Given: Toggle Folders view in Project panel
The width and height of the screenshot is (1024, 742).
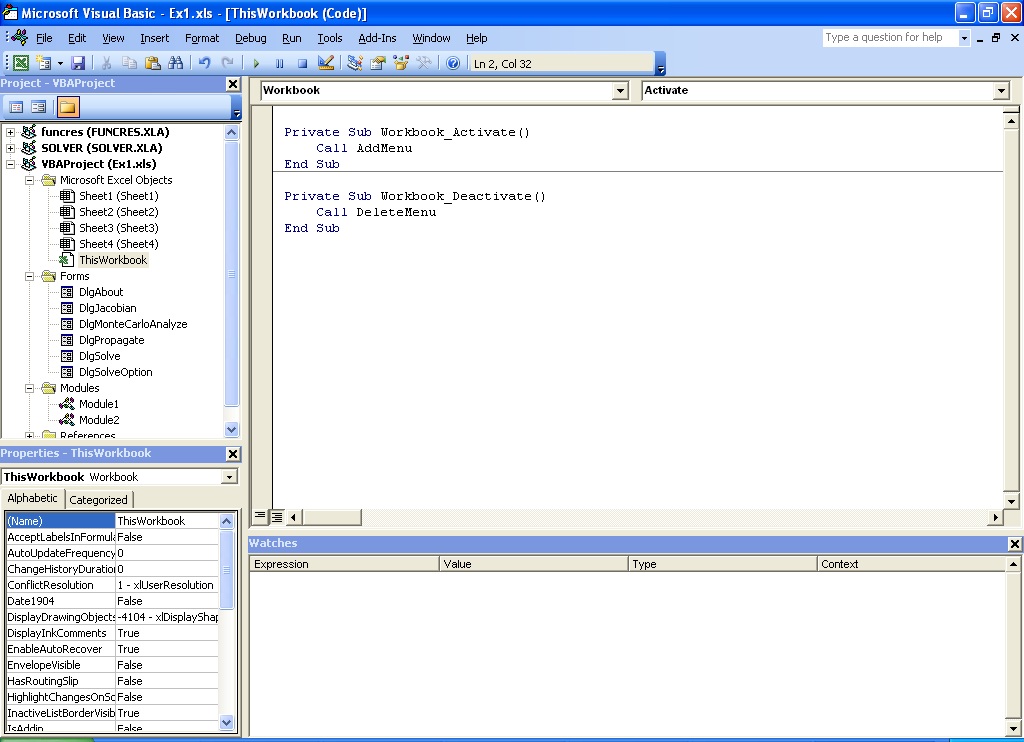Looking at the screenshot, I should pyautogui.click(x=67, y=106).
